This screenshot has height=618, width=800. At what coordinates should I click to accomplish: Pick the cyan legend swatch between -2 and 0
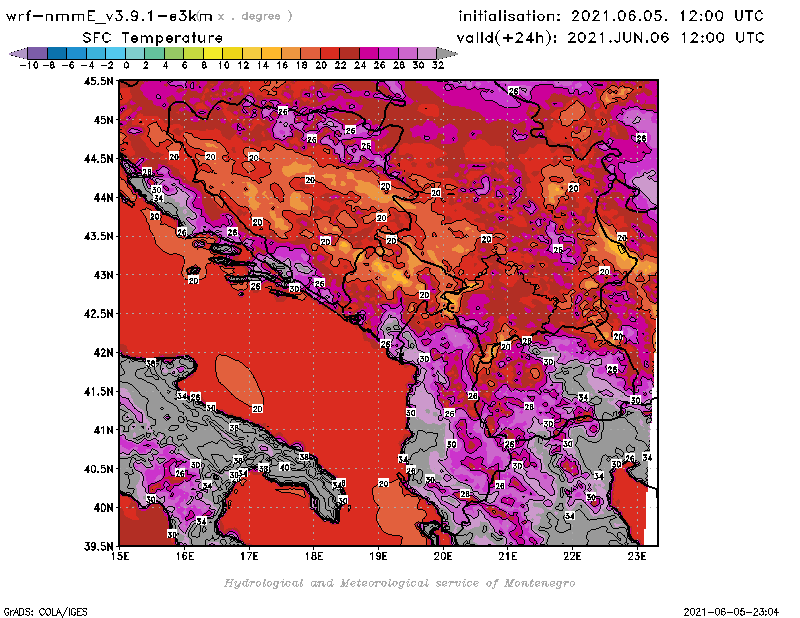tap(115, 54)
